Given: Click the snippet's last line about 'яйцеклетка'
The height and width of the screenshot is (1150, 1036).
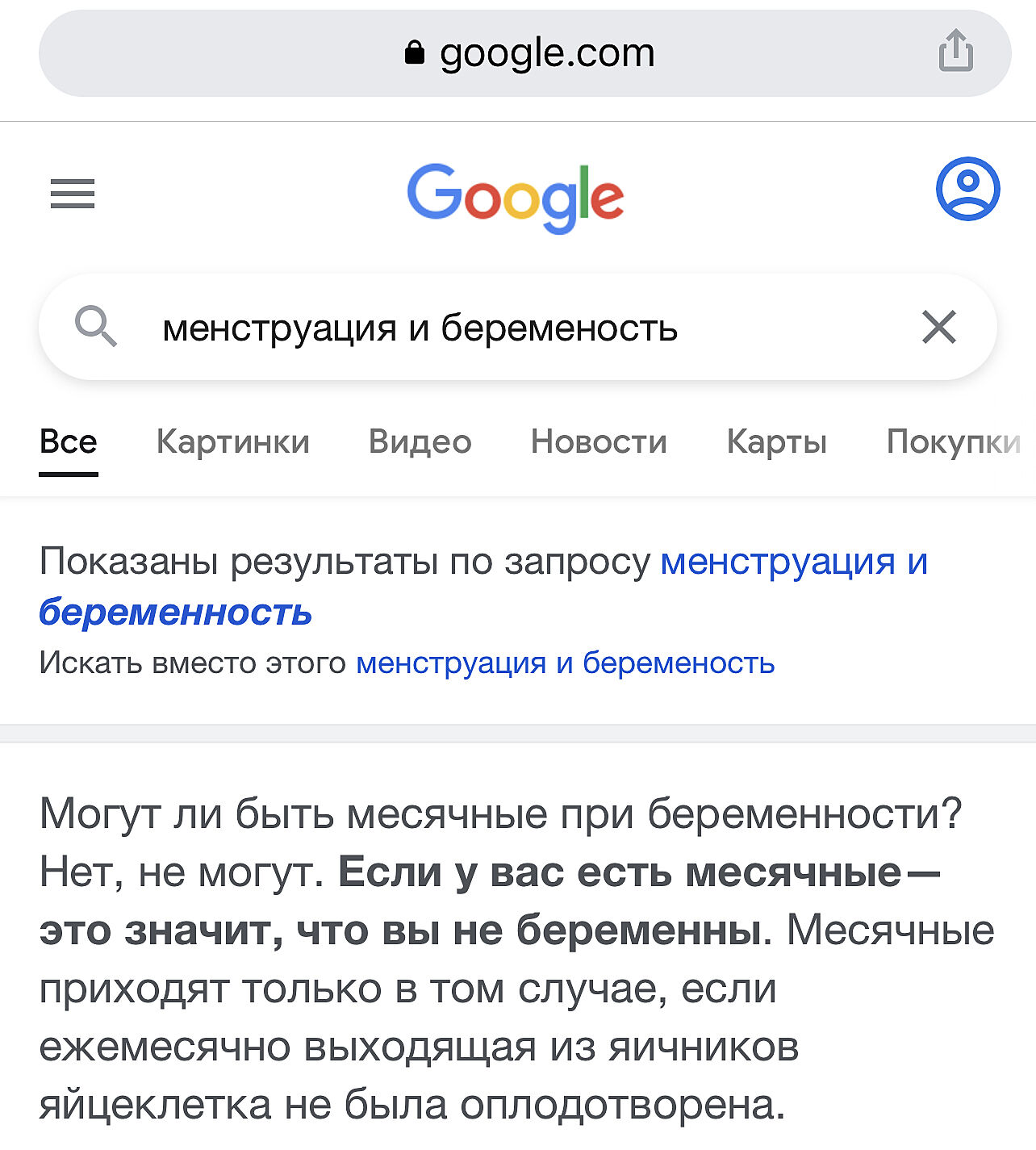Looking at the screenshot, I should 411,1105.
